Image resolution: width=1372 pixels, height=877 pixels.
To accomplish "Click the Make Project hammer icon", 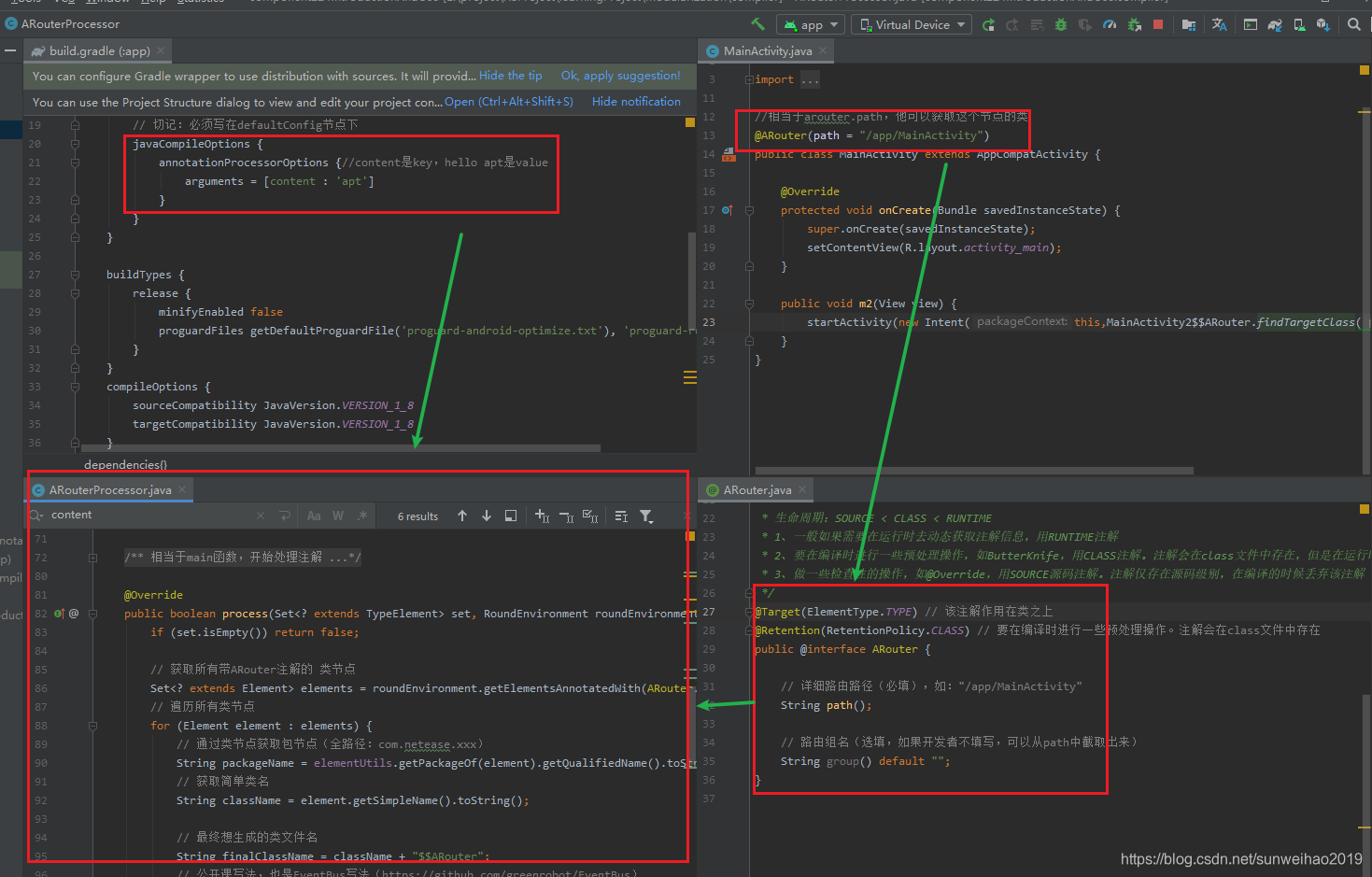I will pyautogui.click(x=757, y=24).
